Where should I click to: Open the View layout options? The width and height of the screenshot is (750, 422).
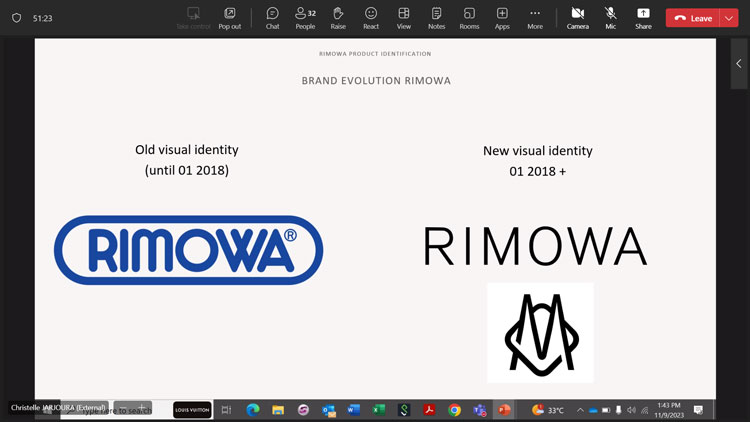click(x=404, y=17)
